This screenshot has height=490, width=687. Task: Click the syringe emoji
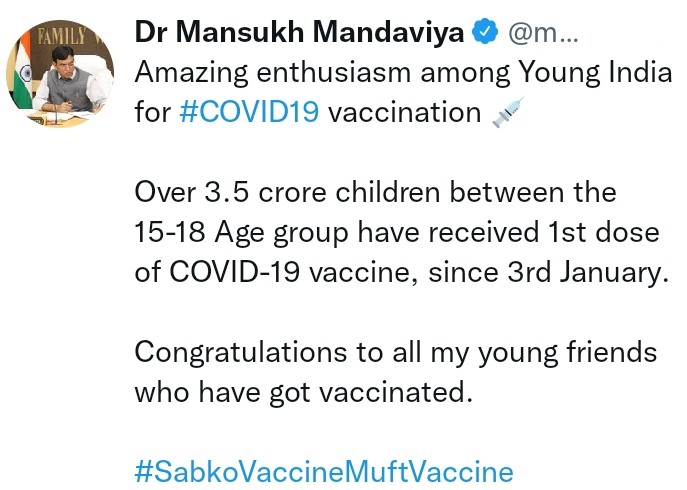pos(509,113)
